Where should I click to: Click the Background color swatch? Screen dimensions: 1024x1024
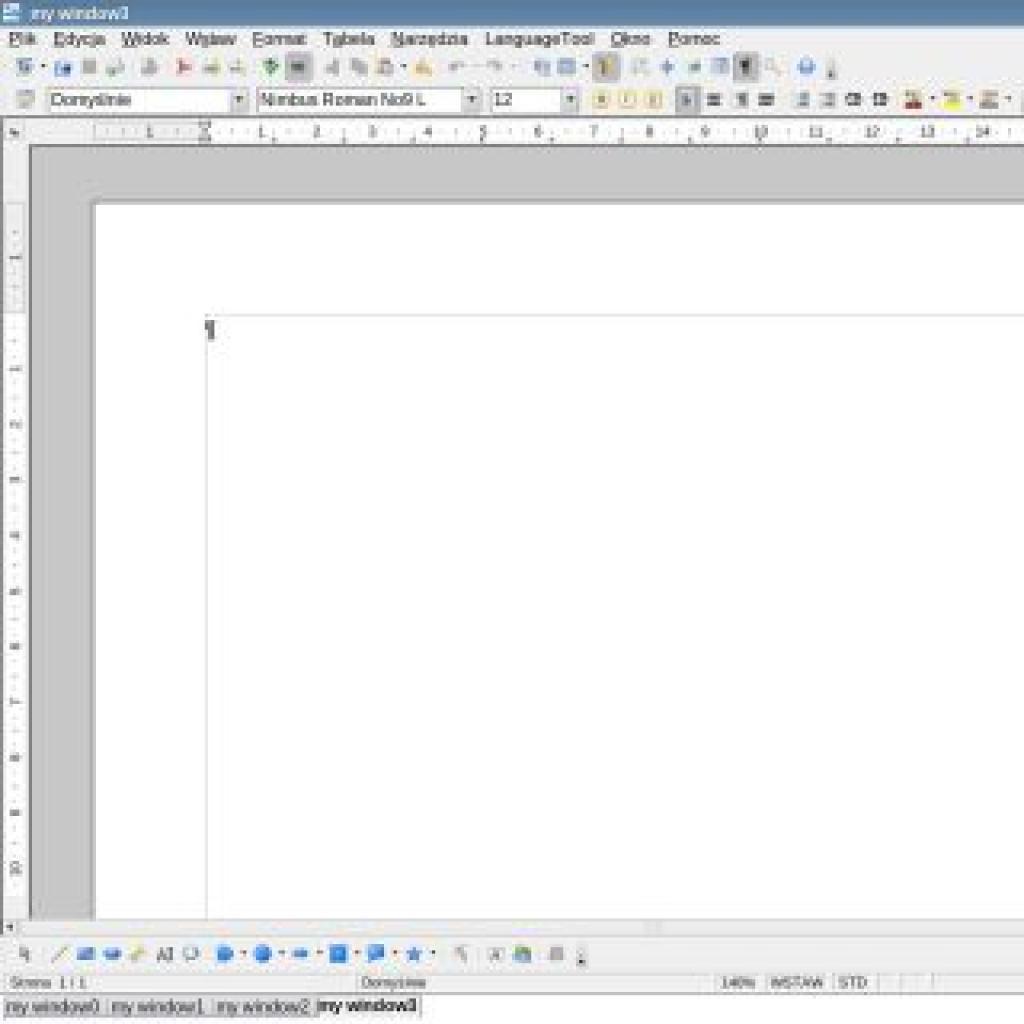989,100
